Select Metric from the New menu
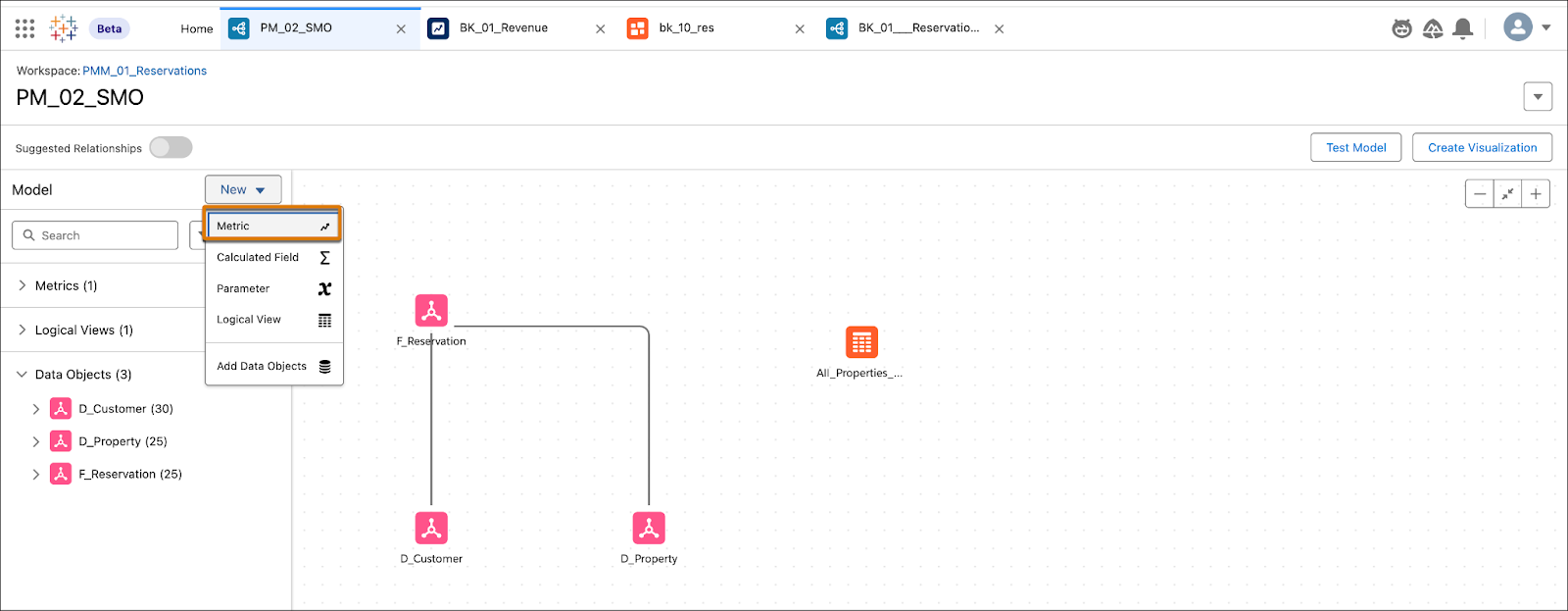Image resolution: width=1568 pixels, height=611 pixels. [x=273, y=226]
